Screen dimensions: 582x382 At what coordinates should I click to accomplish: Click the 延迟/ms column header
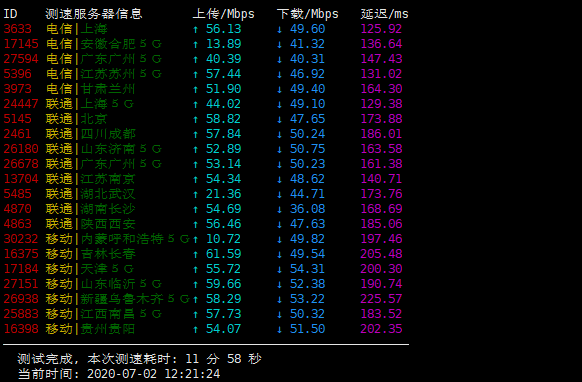384,14
